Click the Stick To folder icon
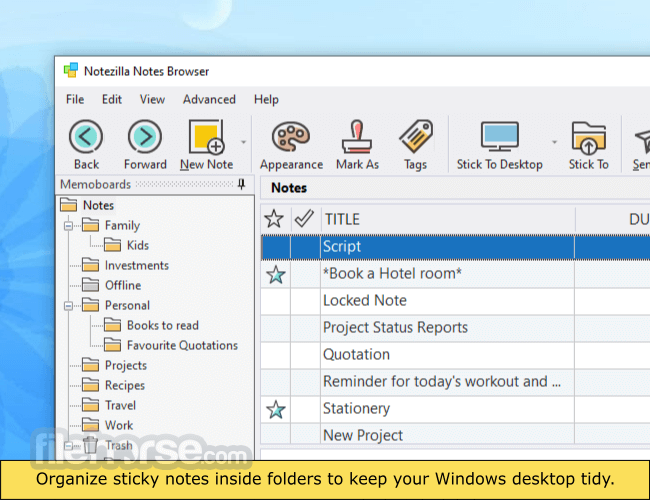The image size is (650, 500). tap(589, 137)
